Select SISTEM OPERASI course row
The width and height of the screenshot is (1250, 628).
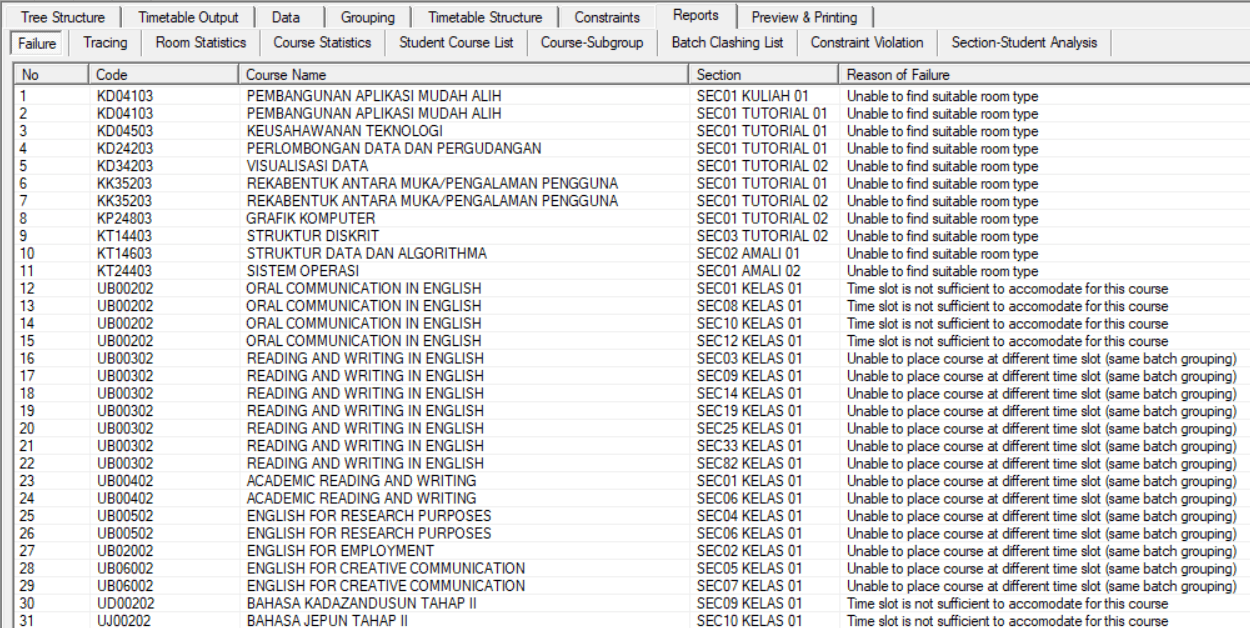[632, 271]
